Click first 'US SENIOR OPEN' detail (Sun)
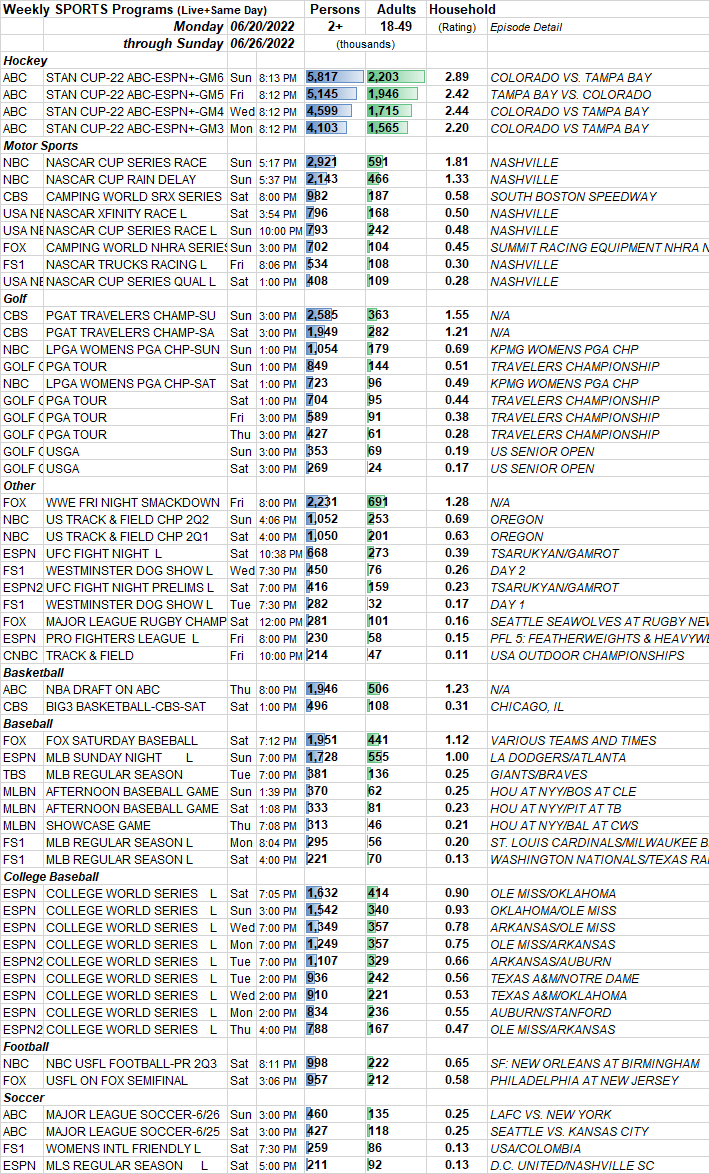The image size is (710, 1174). click(541, 451)
